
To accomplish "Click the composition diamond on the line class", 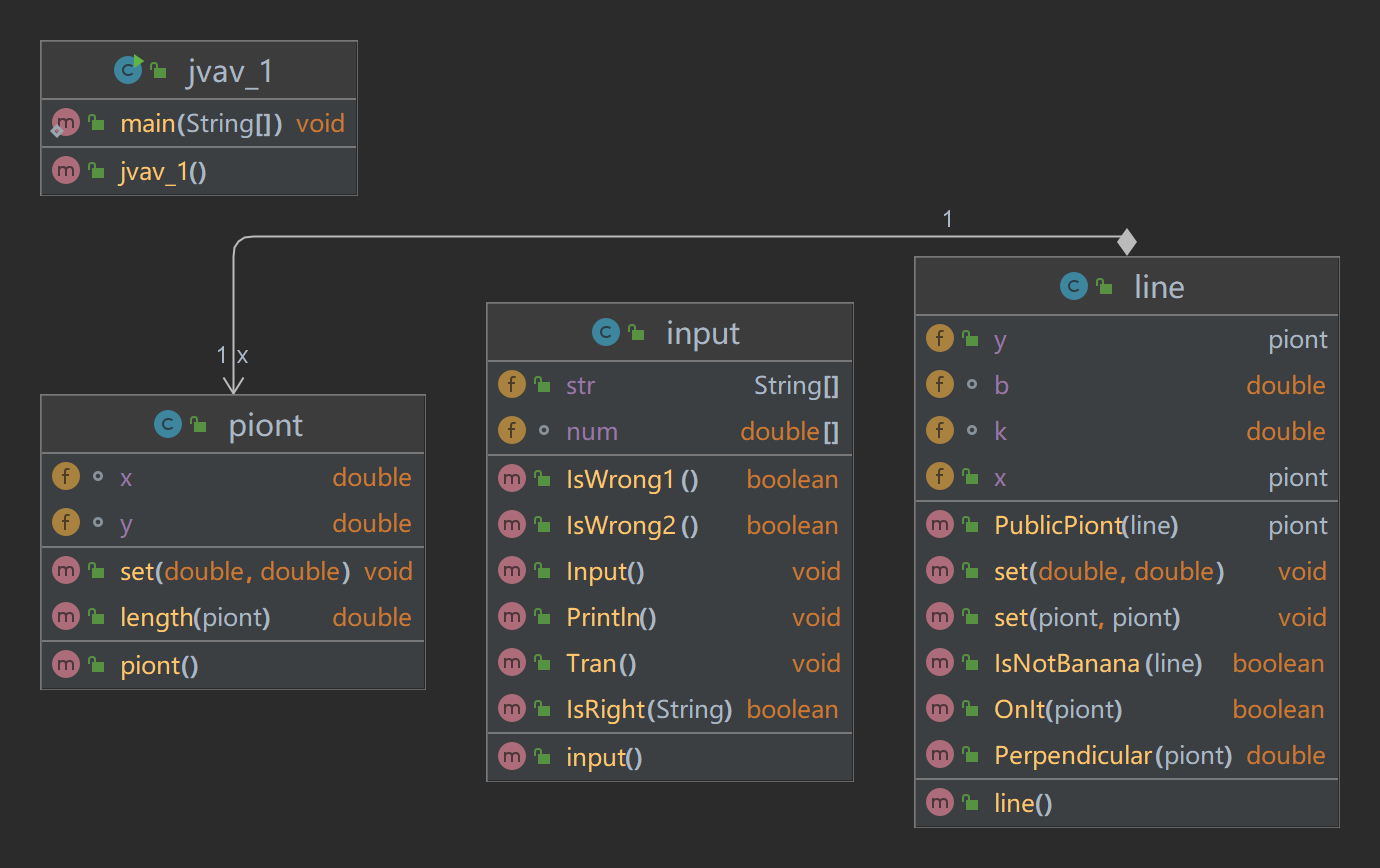I will tap(1127, 242).
